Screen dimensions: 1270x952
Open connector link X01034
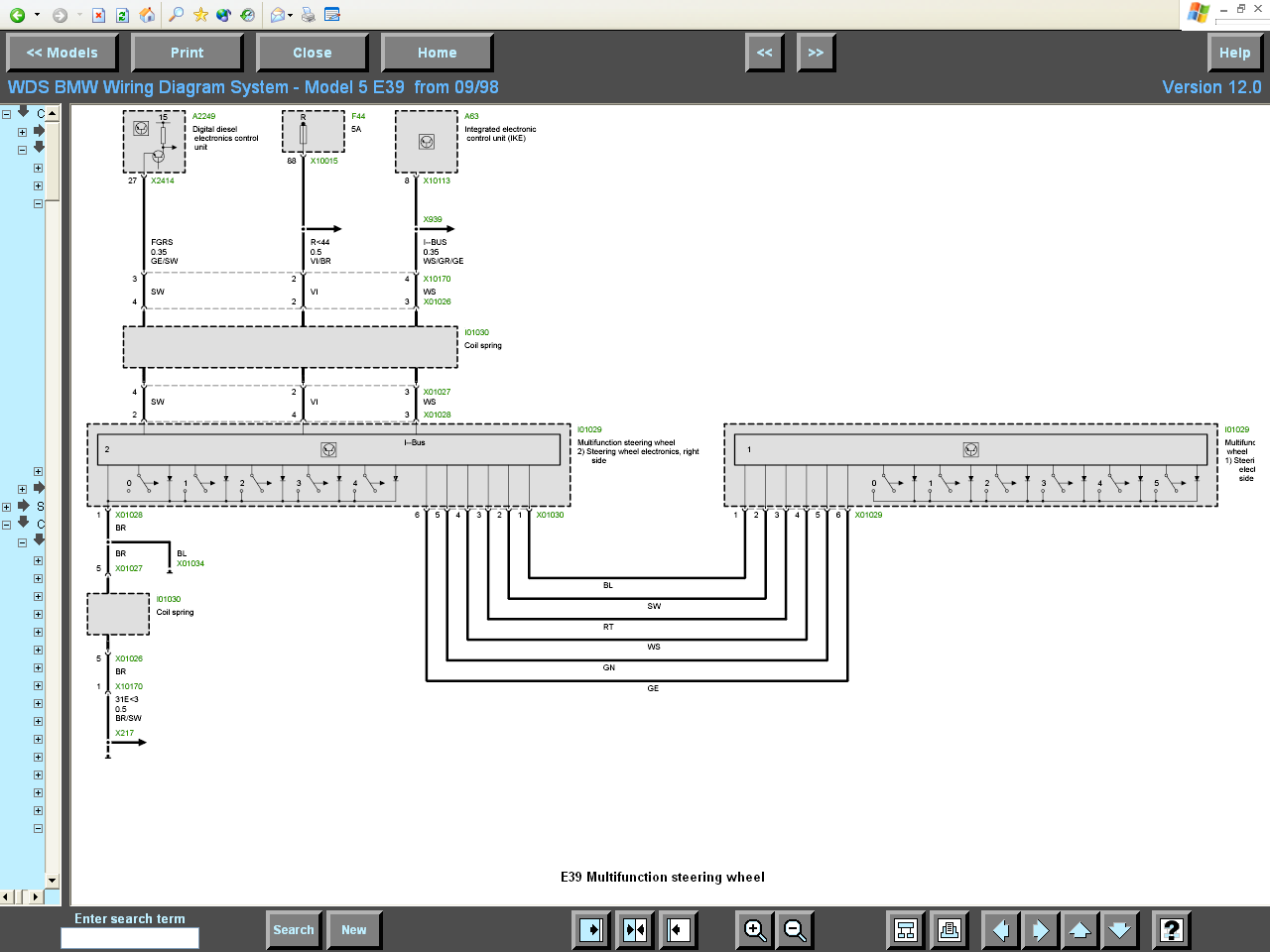pos(190,564)
